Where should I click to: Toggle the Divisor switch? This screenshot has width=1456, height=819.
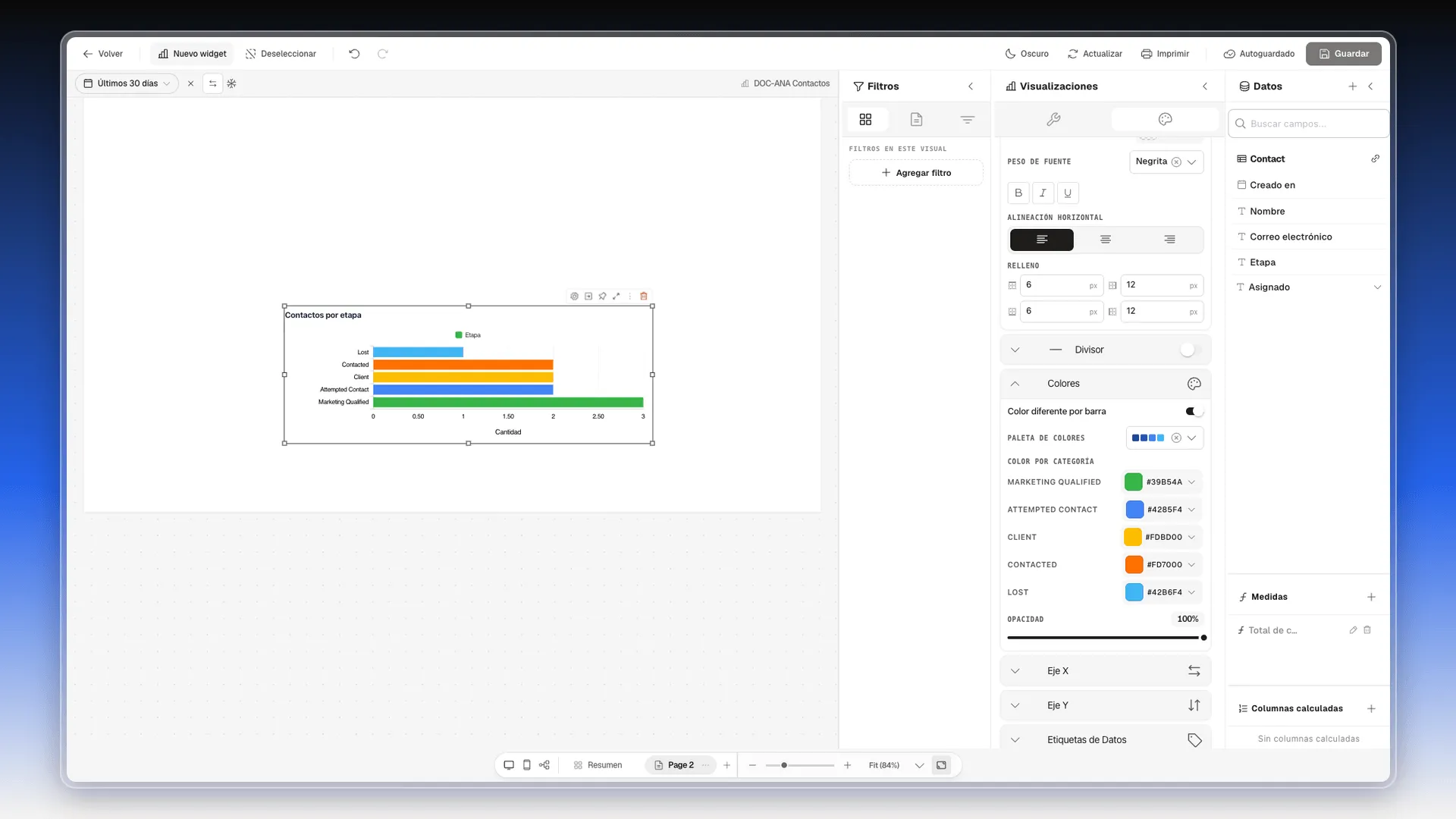(1191, 350)
